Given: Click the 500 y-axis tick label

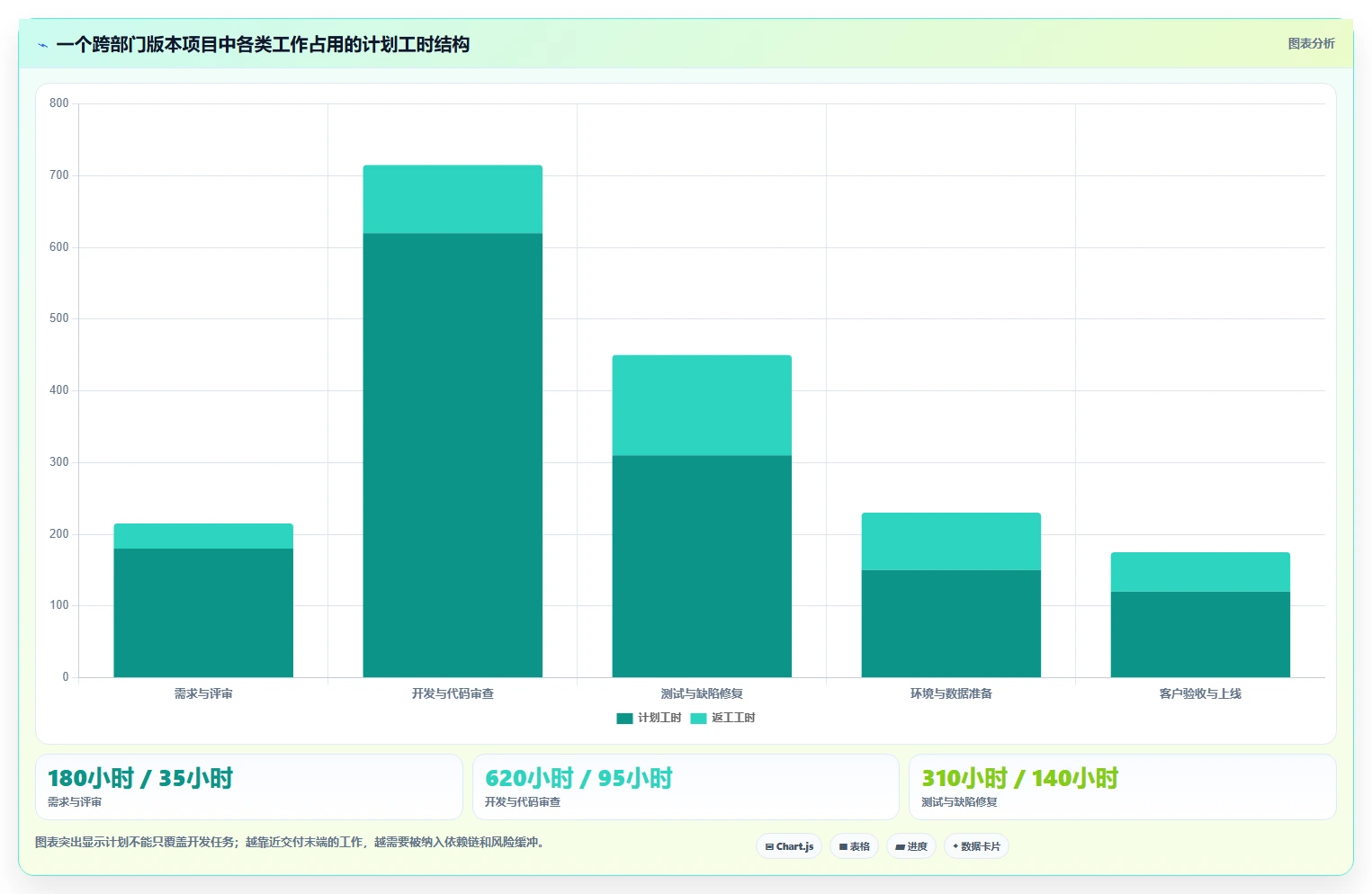Looking at the screenshot, I should pyautogui.click(x=59, y=318).
